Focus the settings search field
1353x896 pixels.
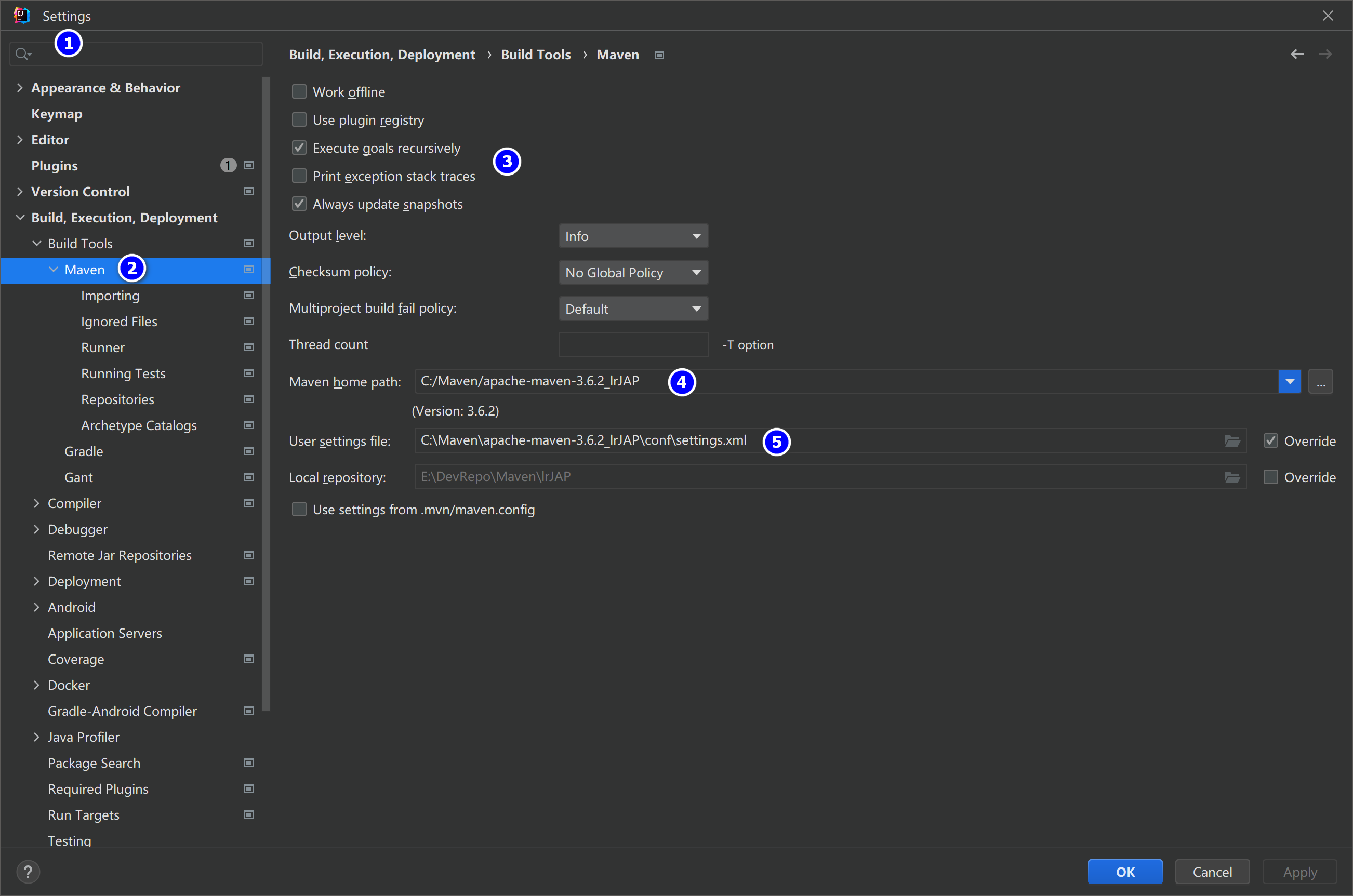[136, 55]
